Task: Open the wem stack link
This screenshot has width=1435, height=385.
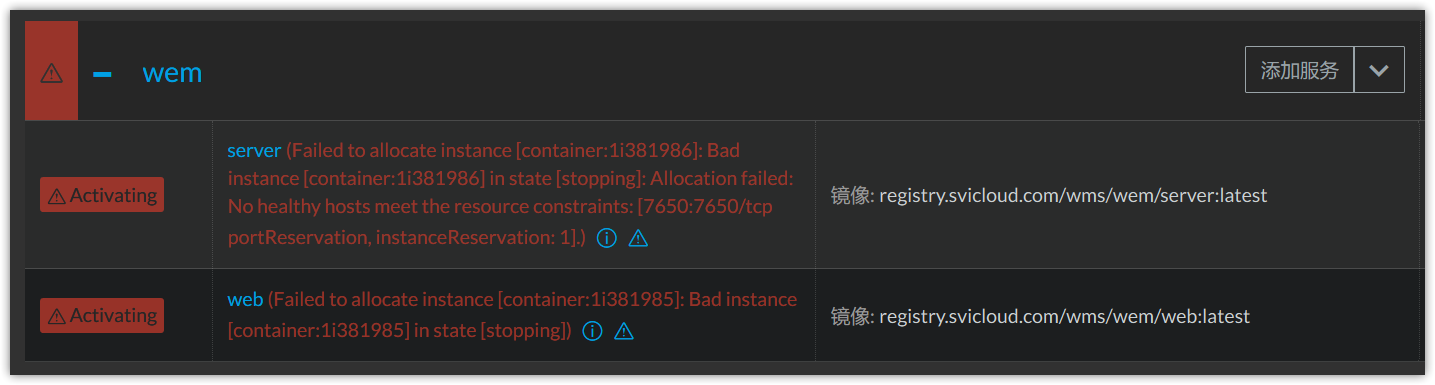Action: click(x=172, y=73)
